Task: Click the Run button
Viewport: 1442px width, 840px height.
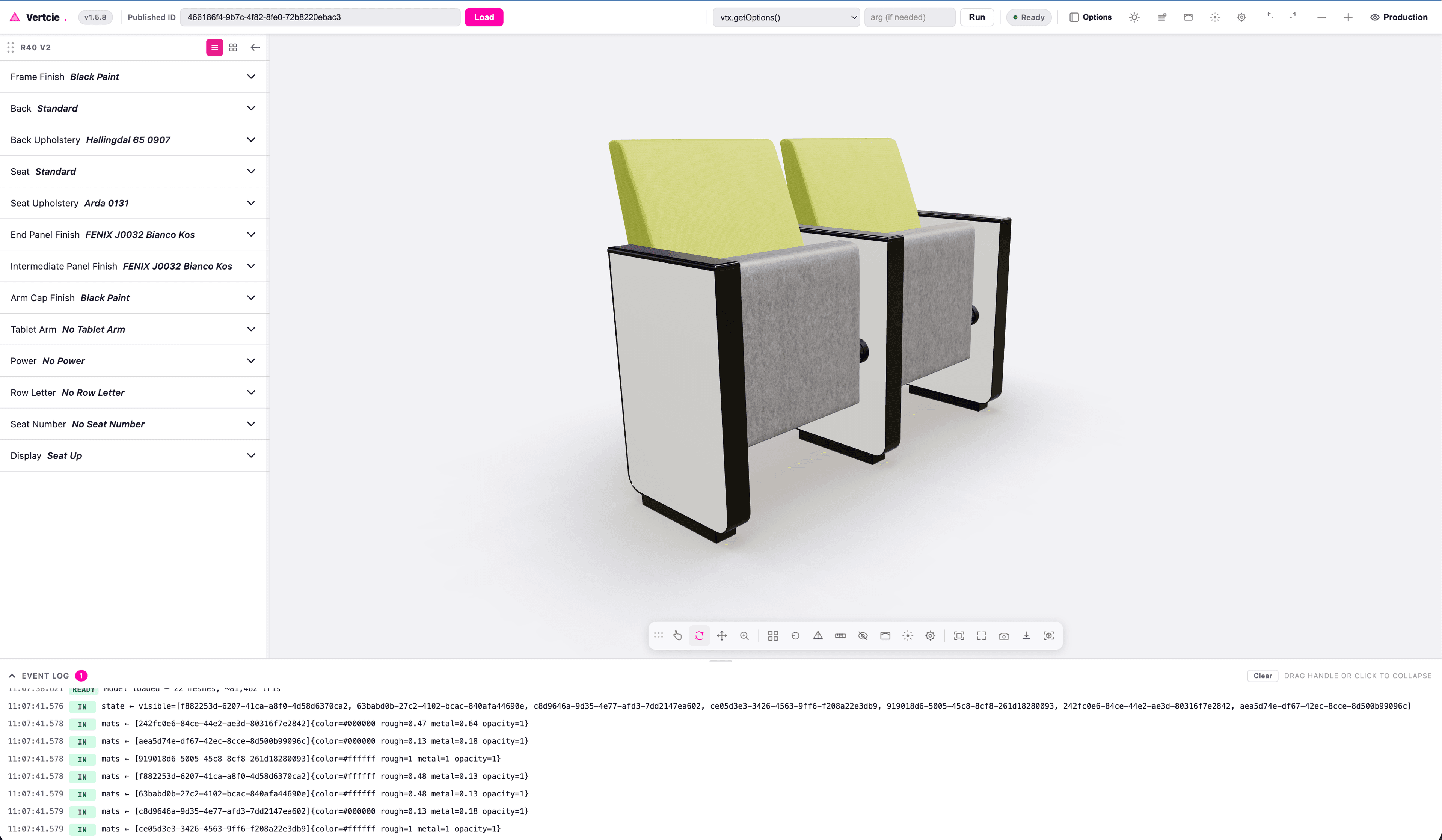Action: tap(977, 17)
